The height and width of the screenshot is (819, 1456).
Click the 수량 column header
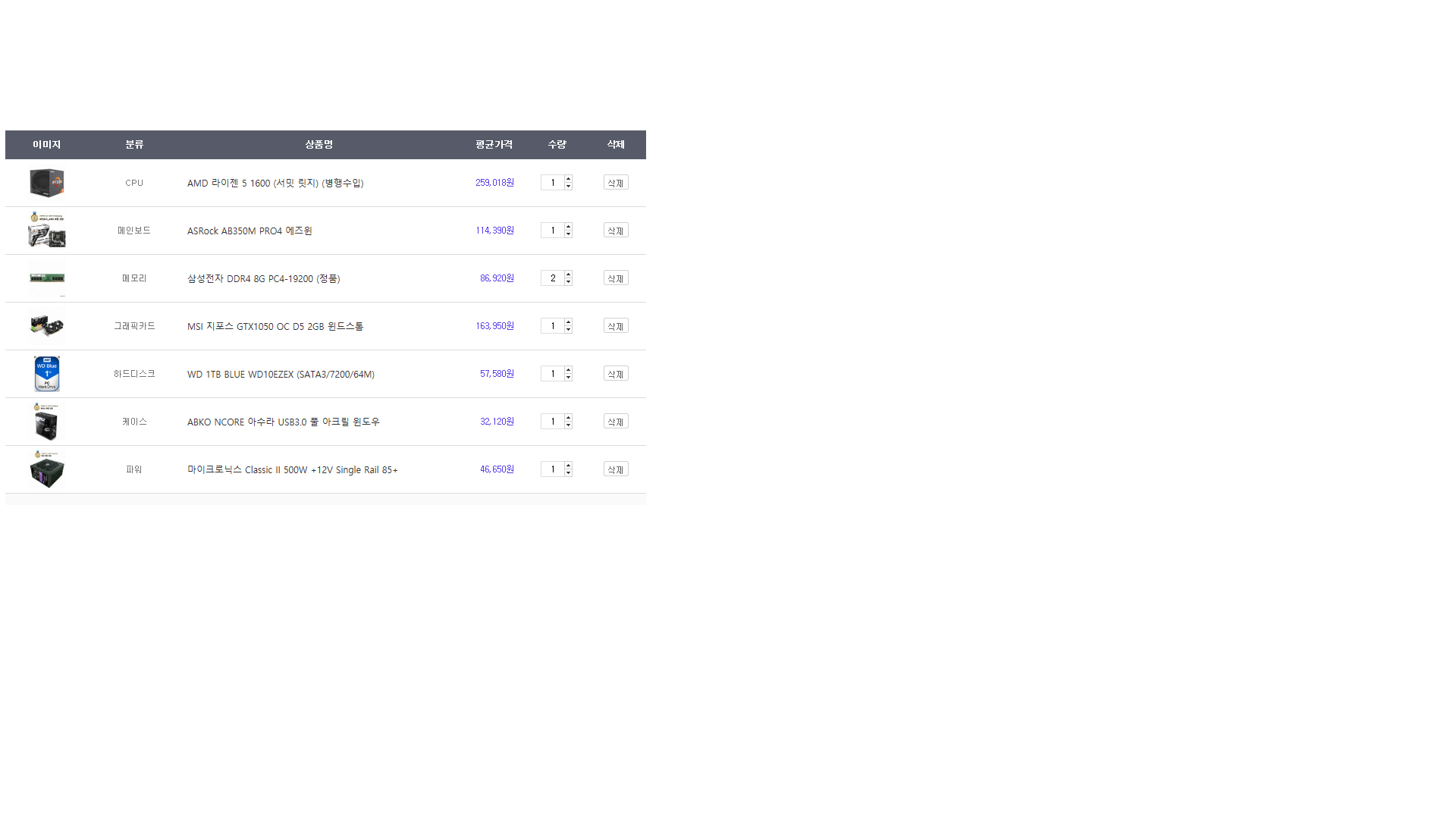coord(557,145)
